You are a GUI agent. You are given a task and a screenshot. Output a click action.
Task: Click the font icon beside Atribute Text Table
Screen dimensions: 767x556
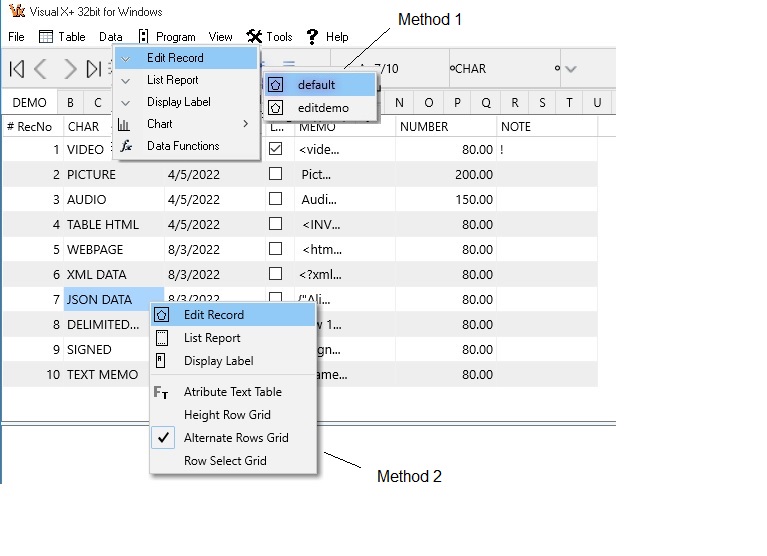coord(161,392)
